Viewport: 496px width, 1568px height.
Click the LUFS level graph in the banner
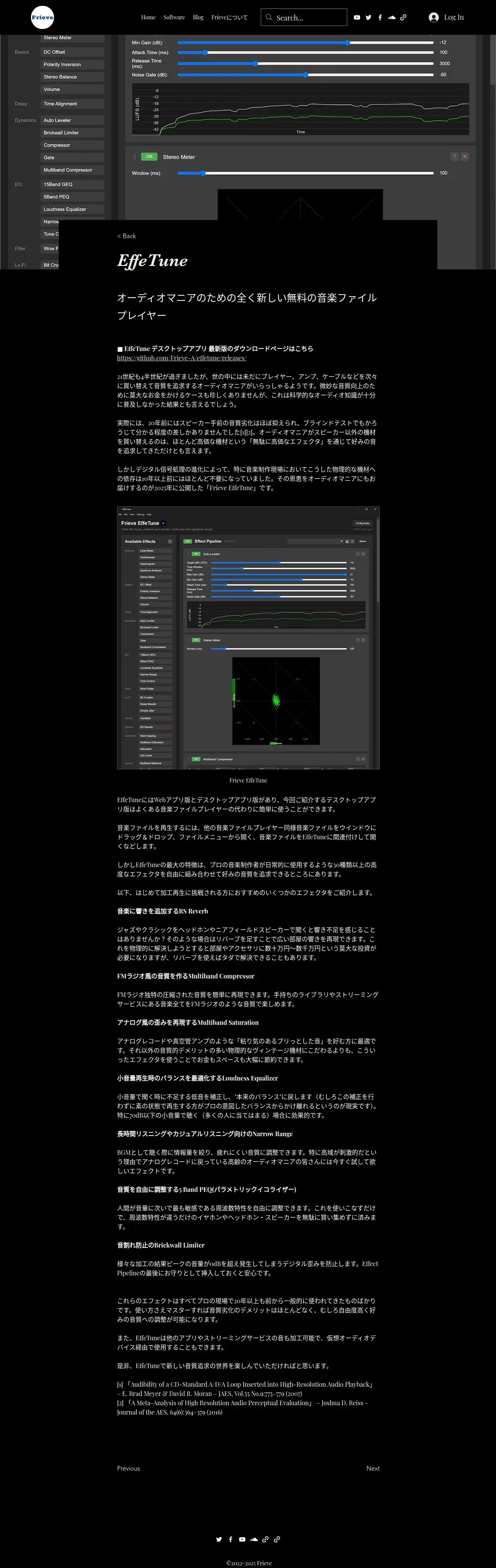point(301,109)
